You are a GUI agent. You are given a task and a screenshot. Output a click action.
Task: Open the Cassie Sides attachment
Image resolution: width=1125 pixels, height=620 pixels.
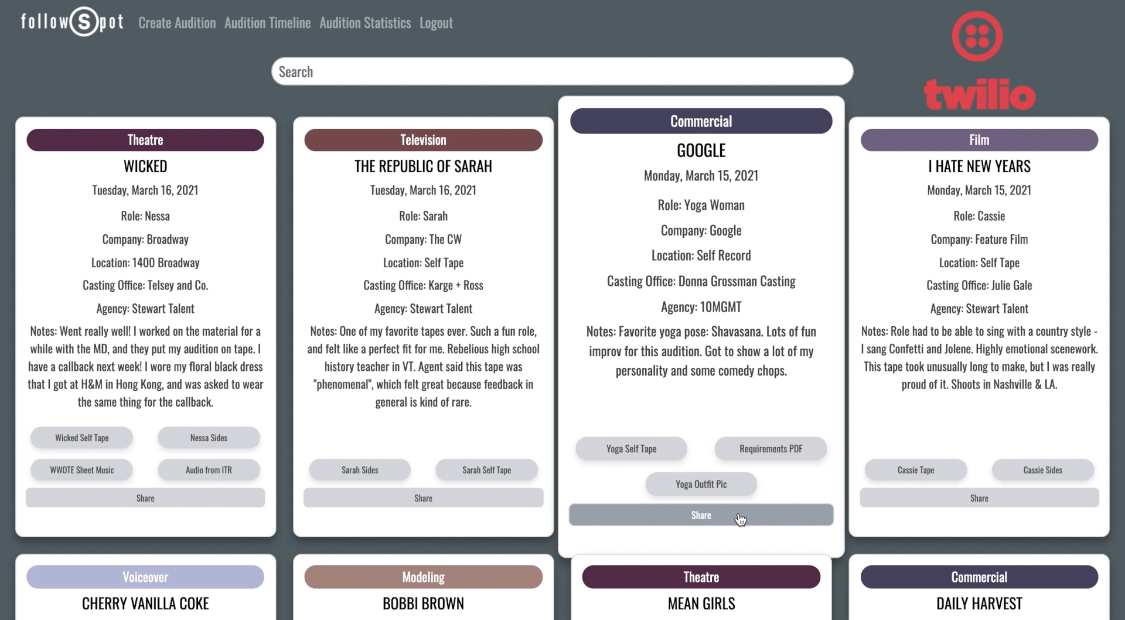coord(1042,470)
